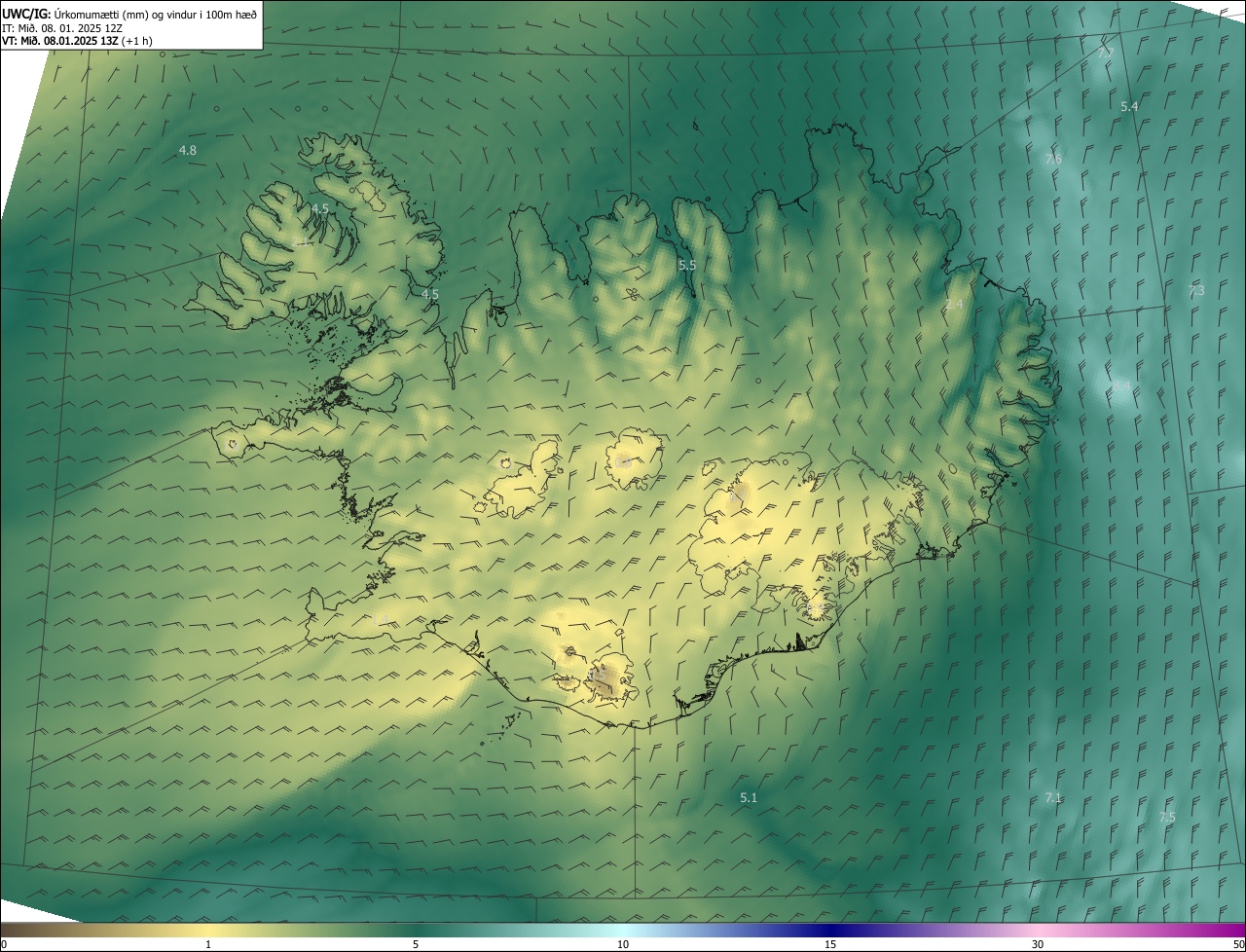The image size is (1246, 952).
Task: Click the 5.4 value label
Action: [x=1129, y=106]
